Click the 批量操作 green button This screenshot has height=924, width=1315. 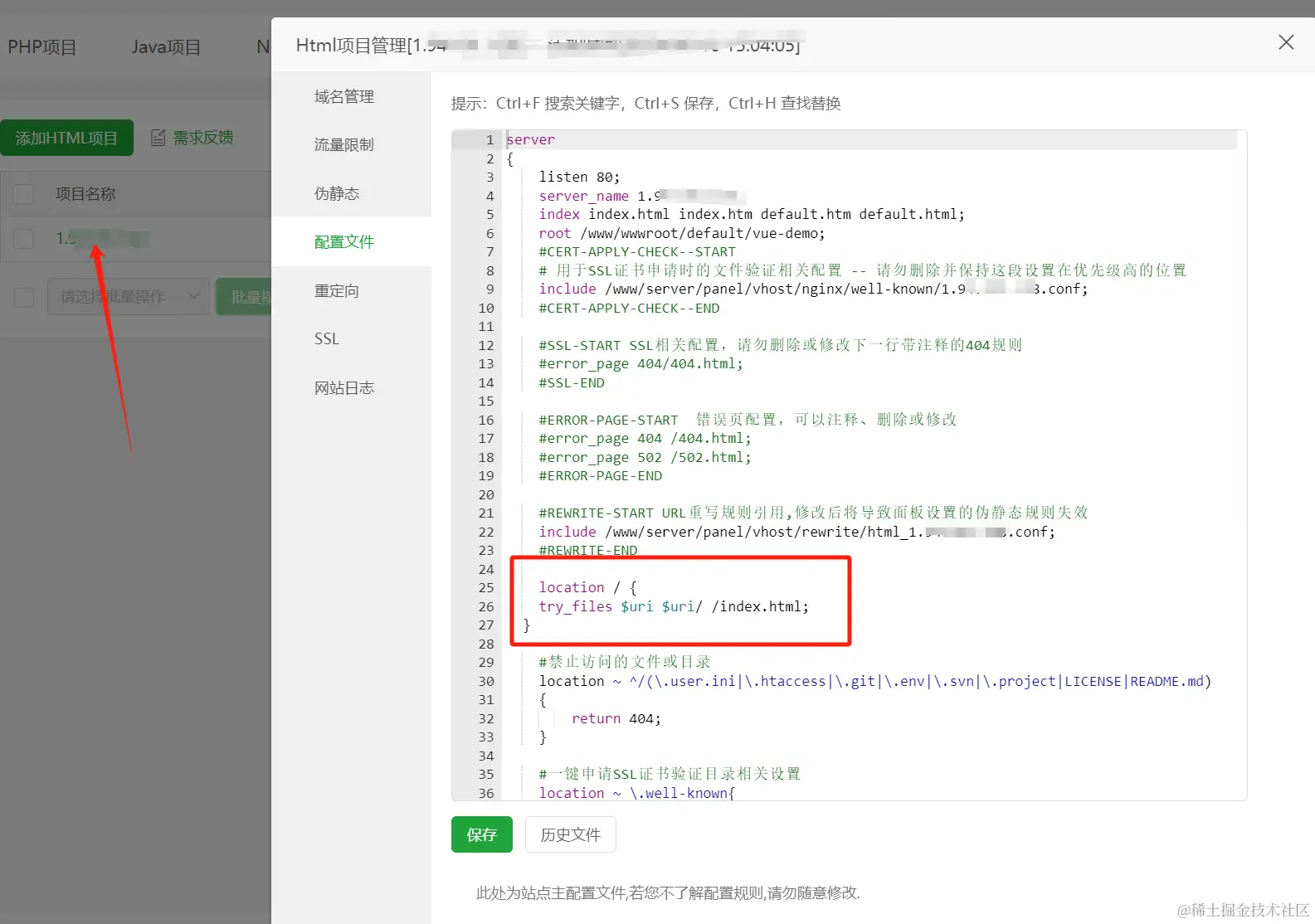click(244, 296)
